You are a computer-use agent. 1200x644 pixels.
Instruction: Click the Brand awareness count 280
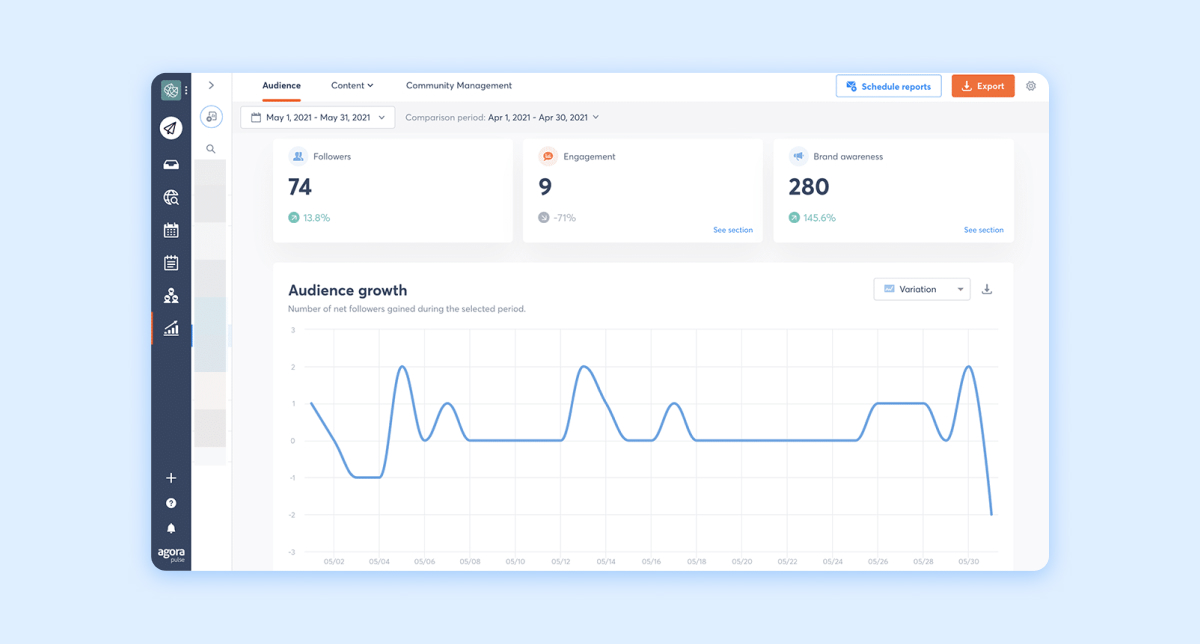click(809, 187)
